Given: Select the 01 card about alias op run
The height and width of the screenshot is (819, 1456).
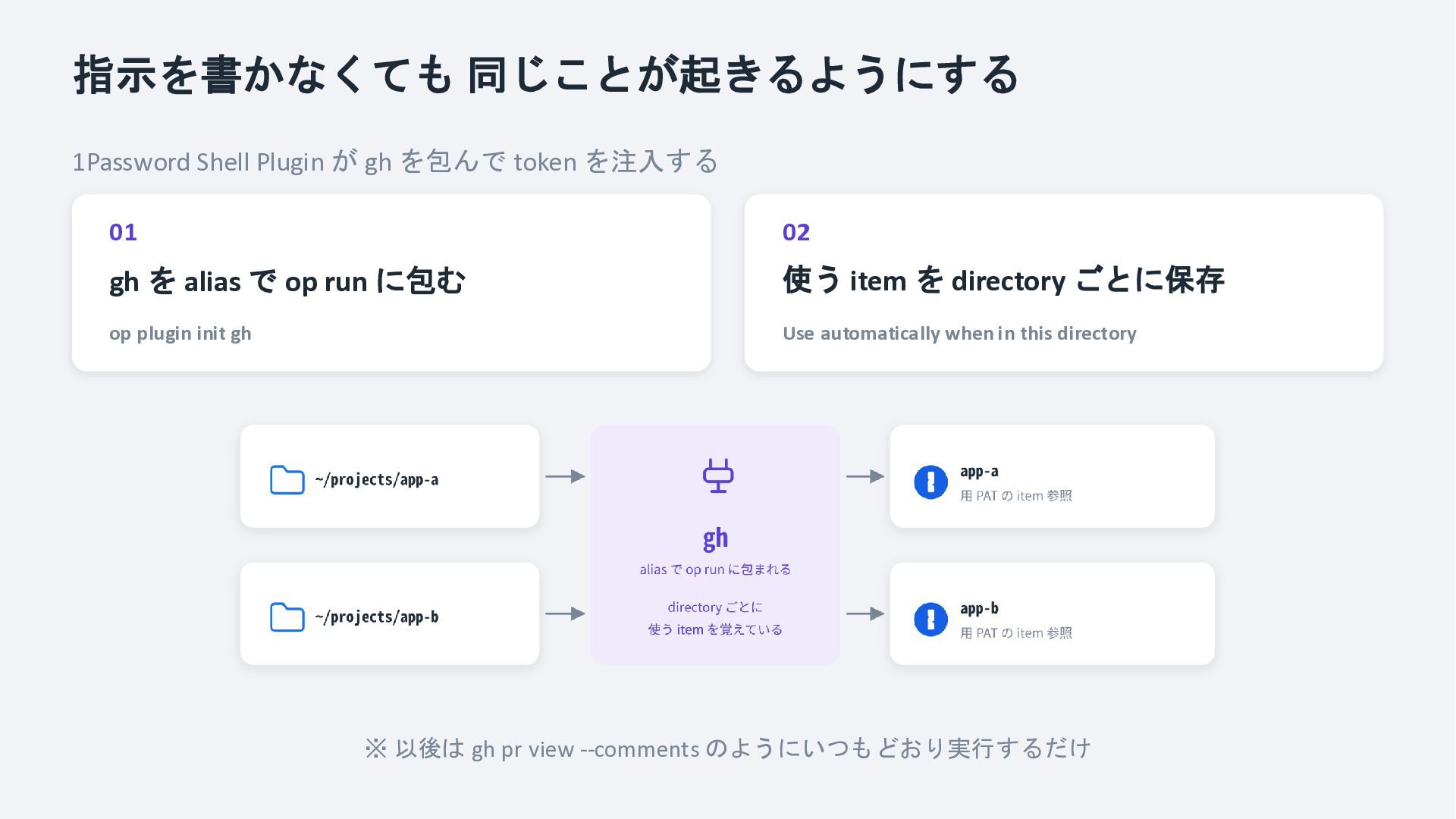Looking at the screenshot, I should (x=391, y=283).
